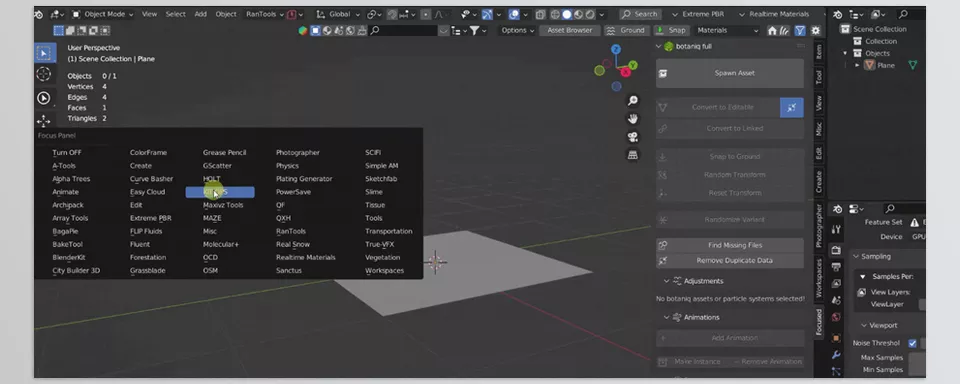The image size is (960, 384).
Task: Select the 3D Cursor tool
Action: 43,75
